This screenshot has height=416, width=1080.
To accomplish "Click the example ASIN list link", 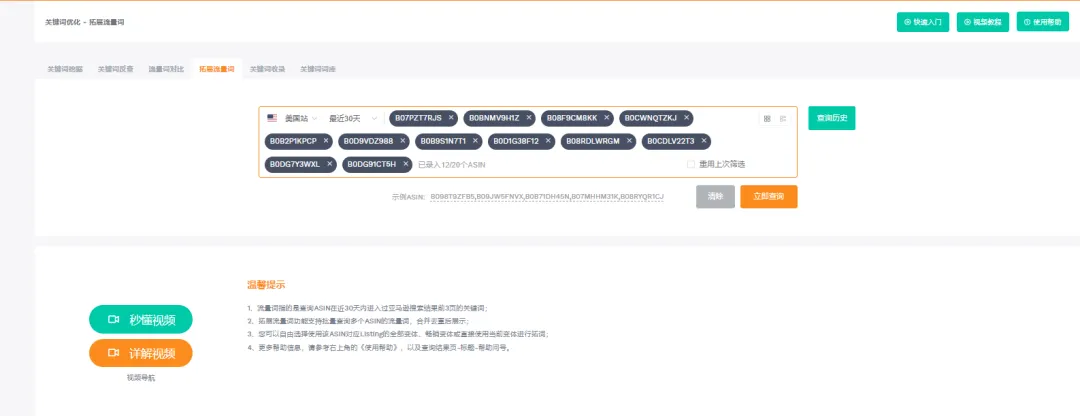I will point(547,197).
